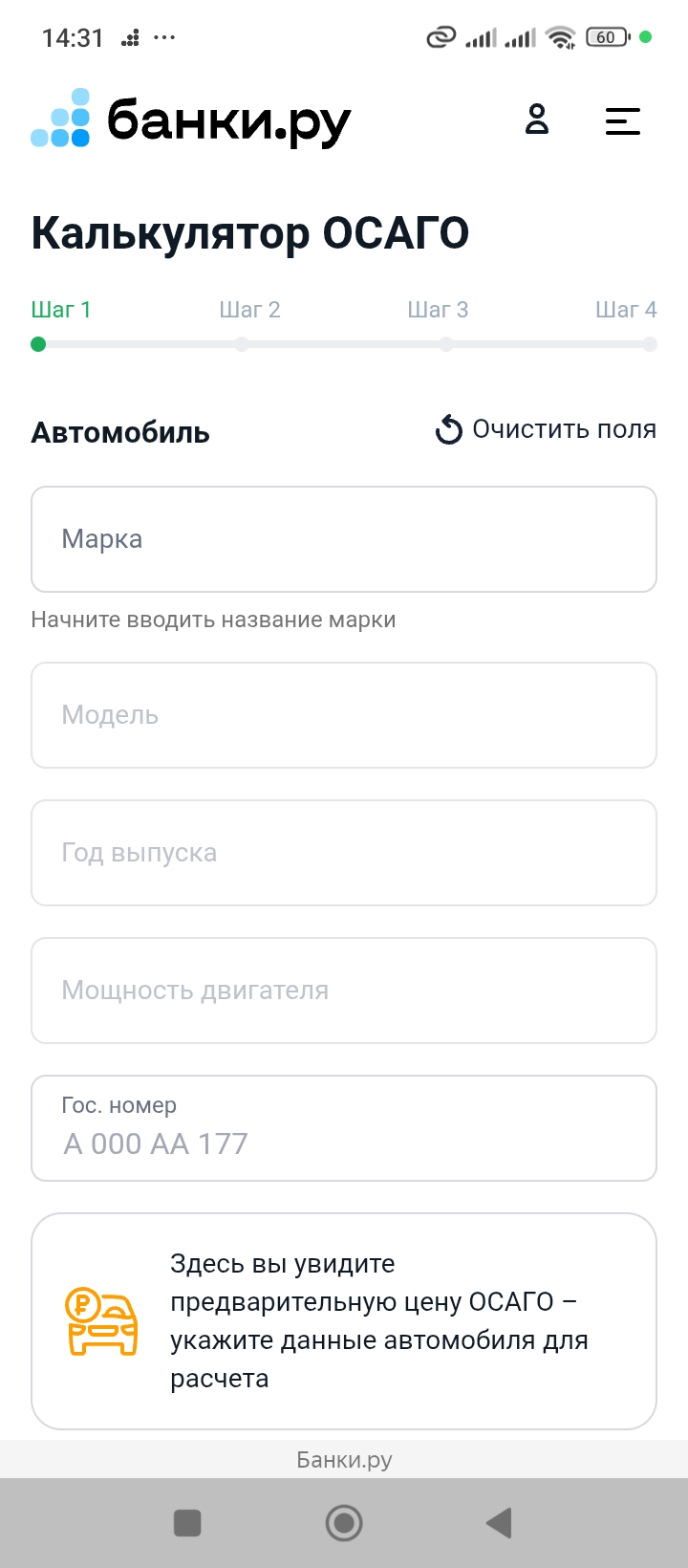Screen dimensions: 688x1568
Task: Click the Мощность двигателя field
Action: click(x=344, y=991)
